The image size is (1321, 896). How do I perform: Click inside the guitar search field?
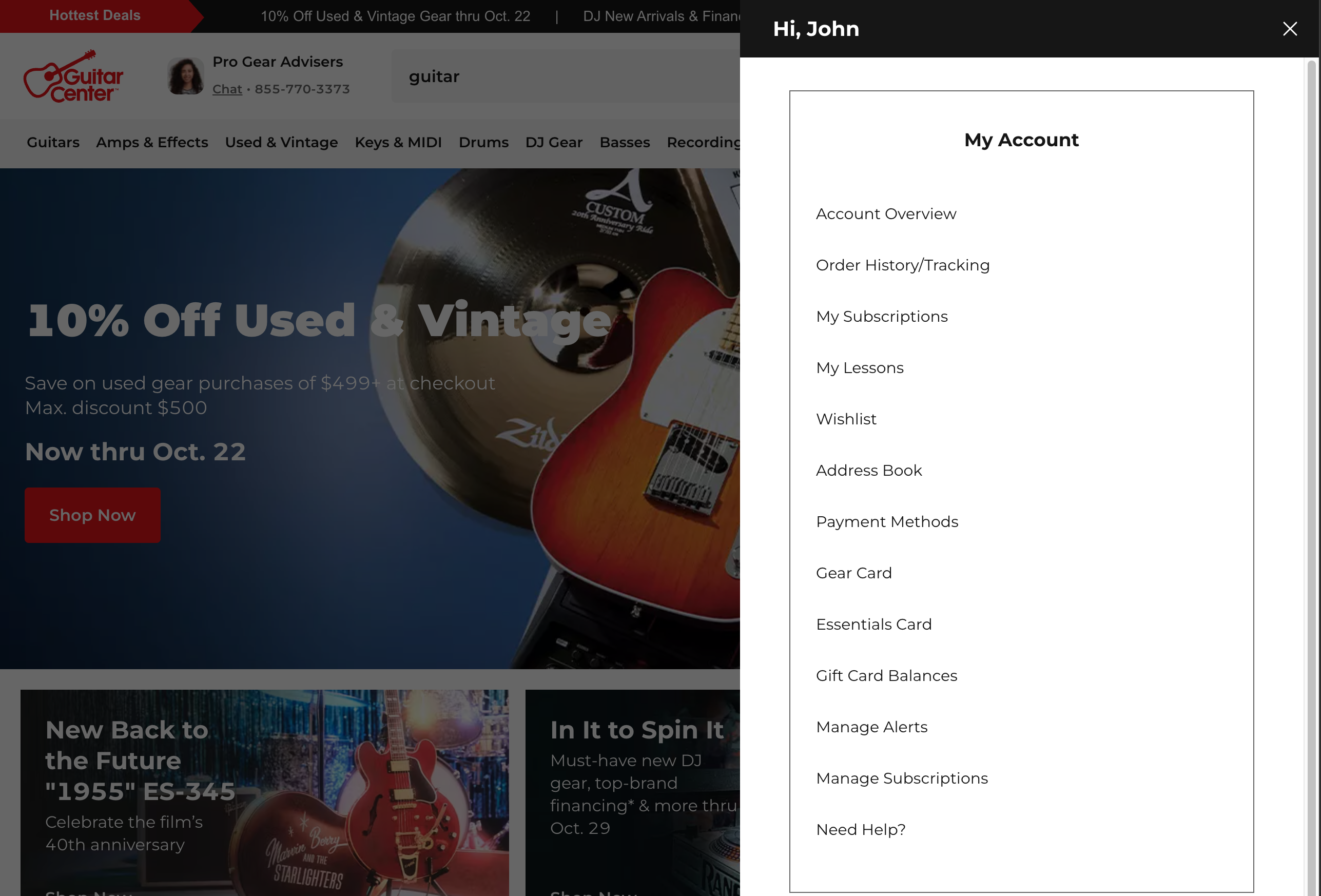coord(569,76)
